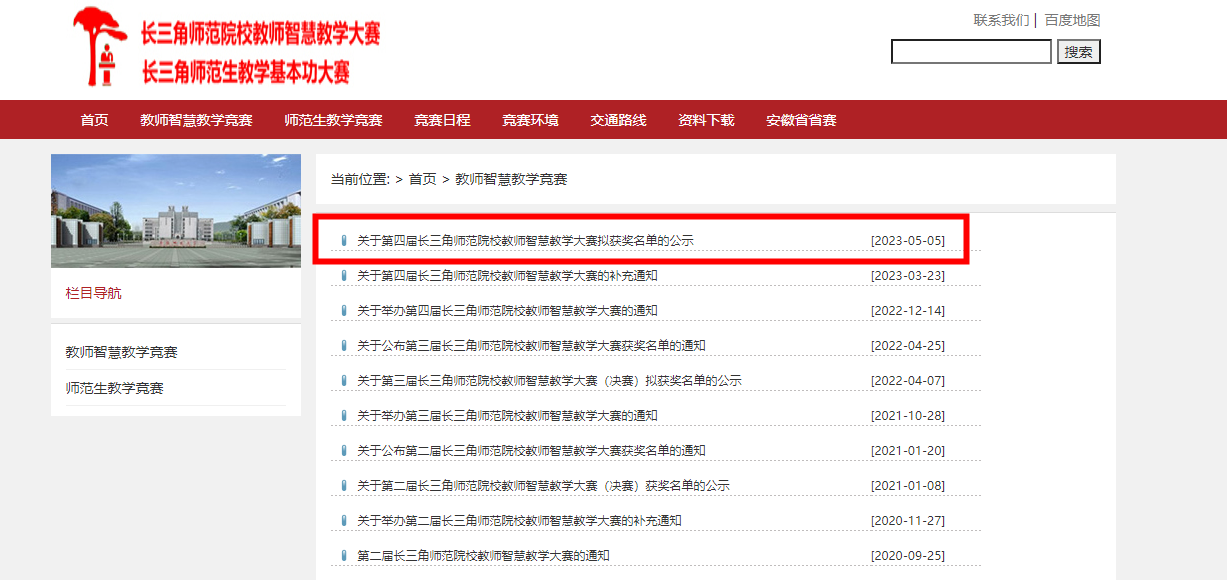Open sidebar link 师范生教学竞赛

(114, 388)
